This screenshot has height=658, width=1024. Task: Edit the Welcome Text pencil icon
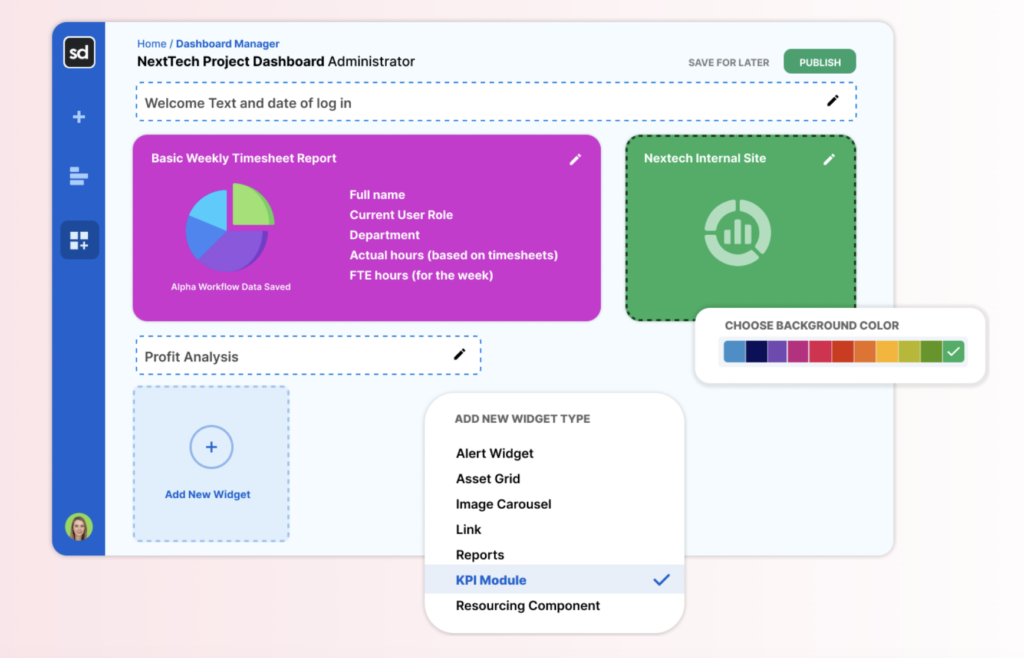[x=833, y=101]
